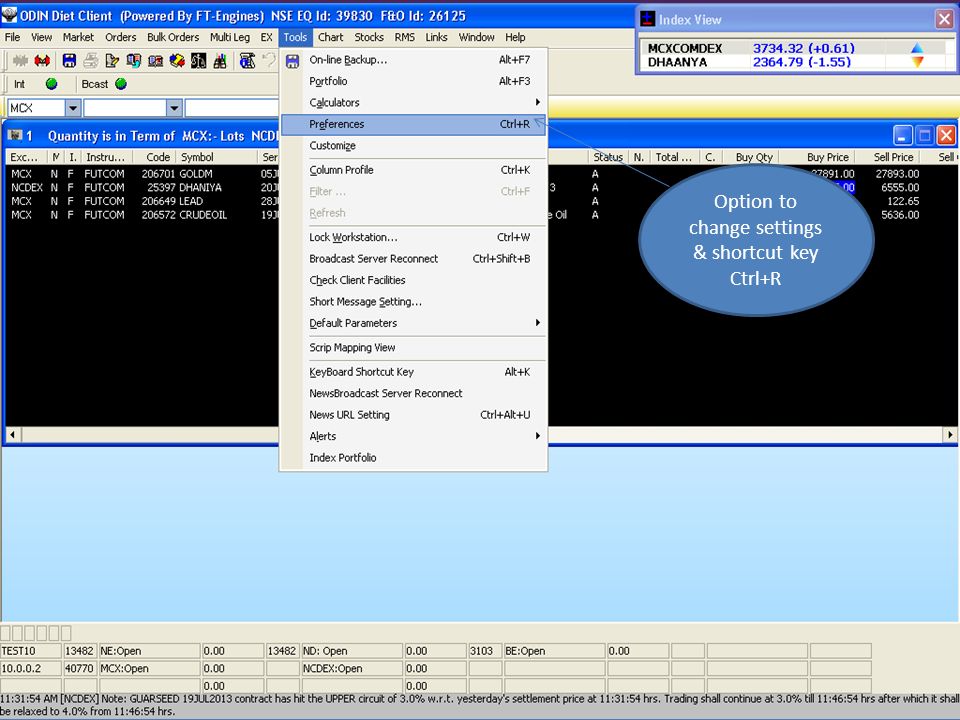Open the Chart menu
Screen dimensions: 960x720
tap(331, 37)
